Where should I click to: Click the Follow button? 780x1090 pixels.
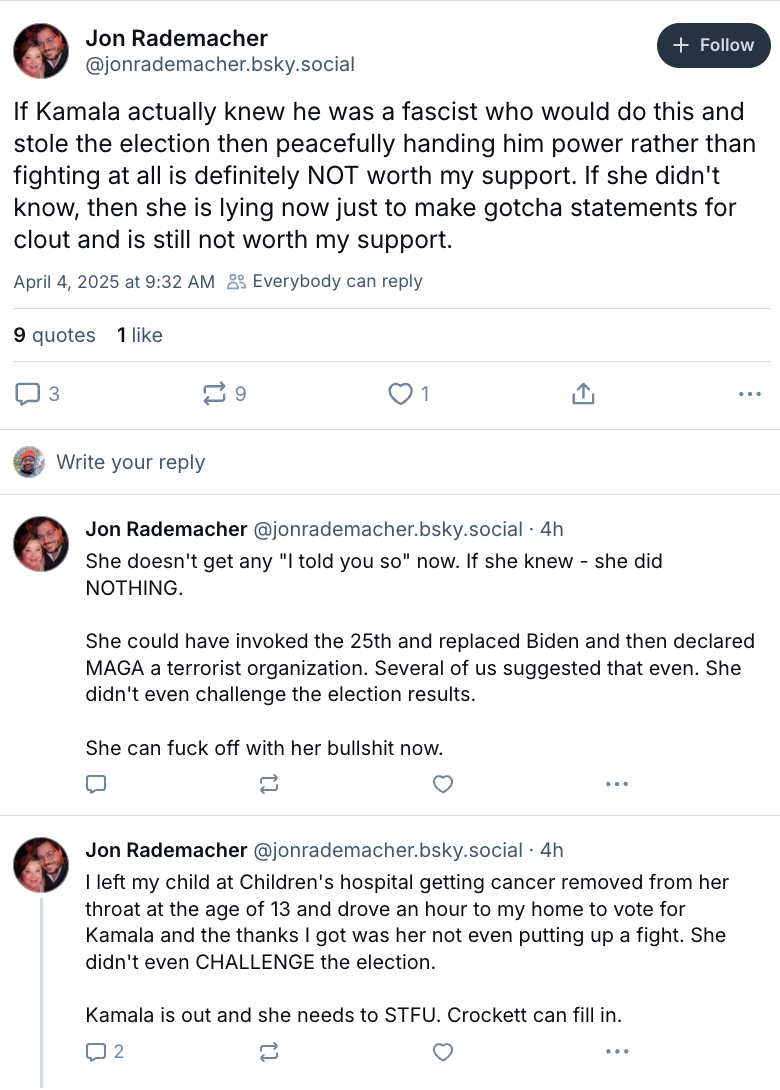713,45
